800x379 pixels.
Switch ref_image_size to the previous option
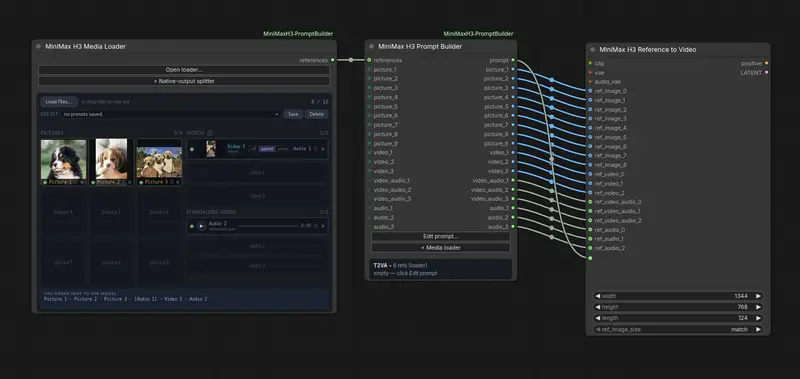(598, 330)
